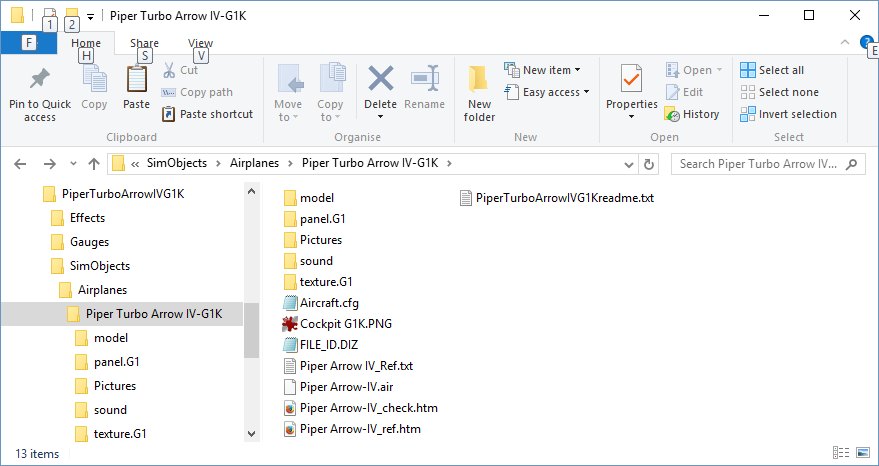This screenshot has height=466, width=879.
Task: Click Select all in ribbon
Action: pos(772,70)
